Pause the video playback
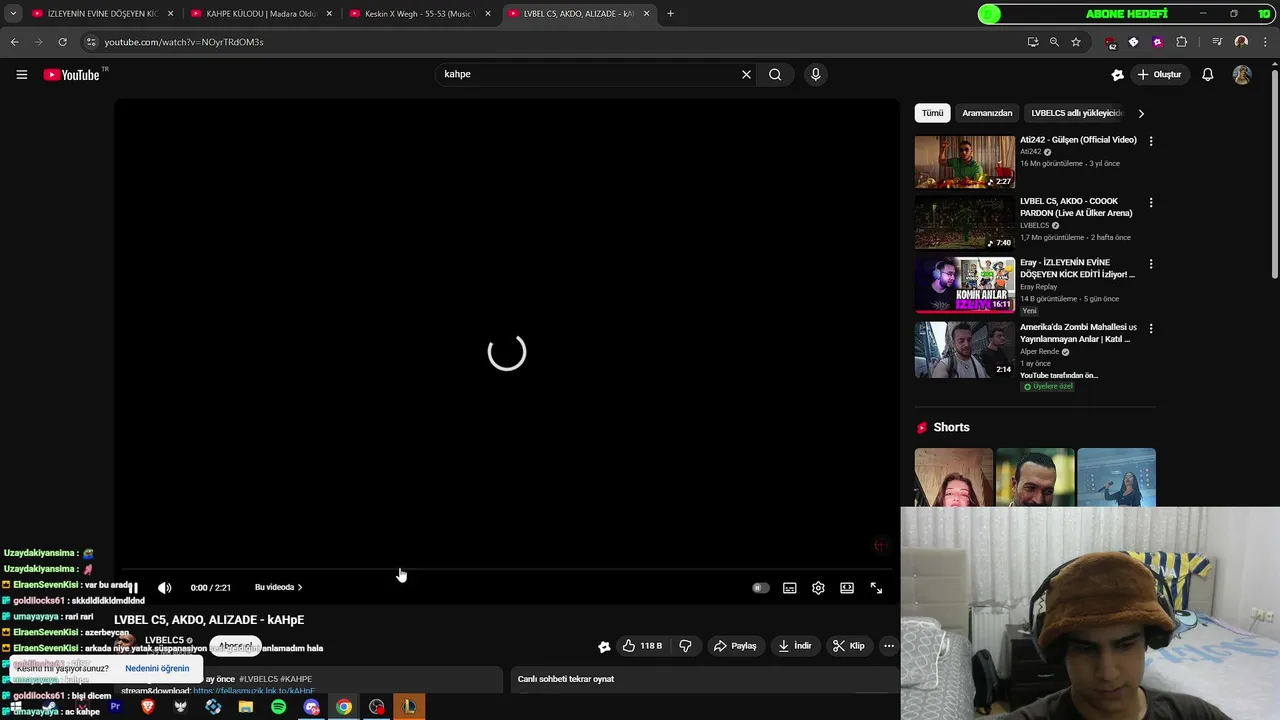This screenshot has height=720, width=1280. point(134,588)
